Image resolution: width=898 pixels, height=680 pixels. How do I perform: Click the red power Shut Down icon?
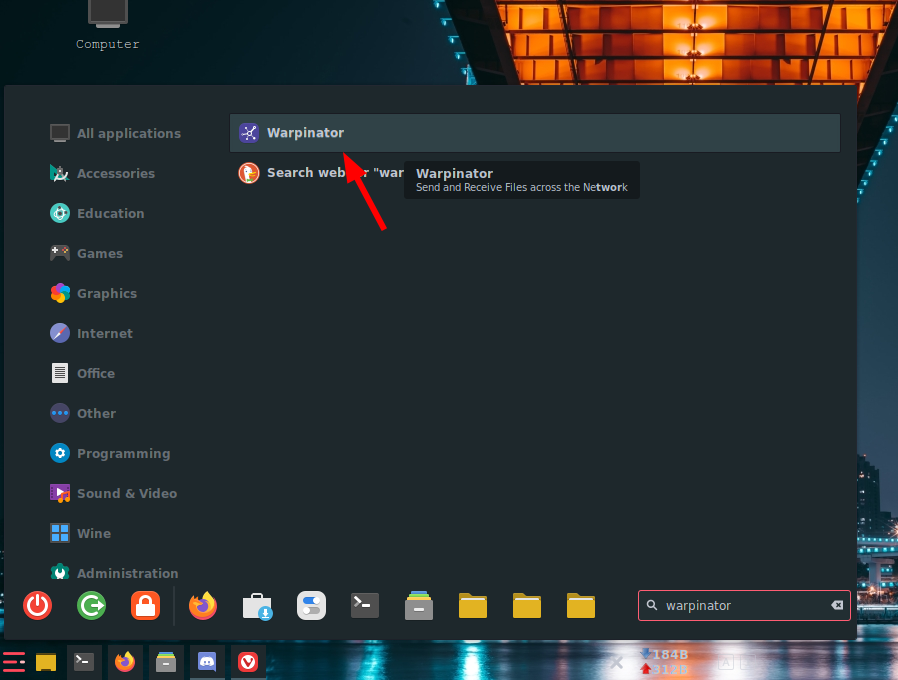pyautogui.click(x=38, y=606)
